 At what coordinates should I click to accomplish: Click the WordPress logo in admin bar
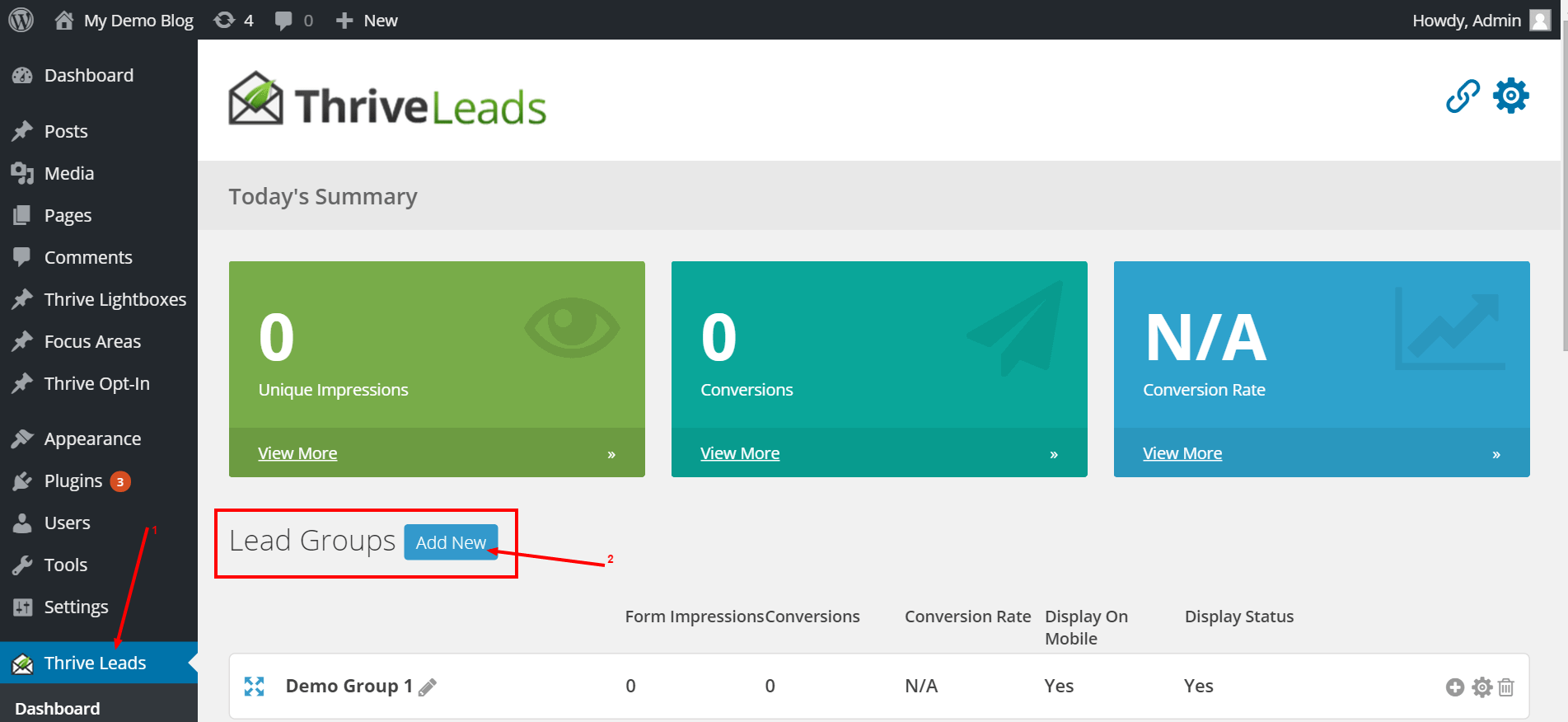pos(21,20)
